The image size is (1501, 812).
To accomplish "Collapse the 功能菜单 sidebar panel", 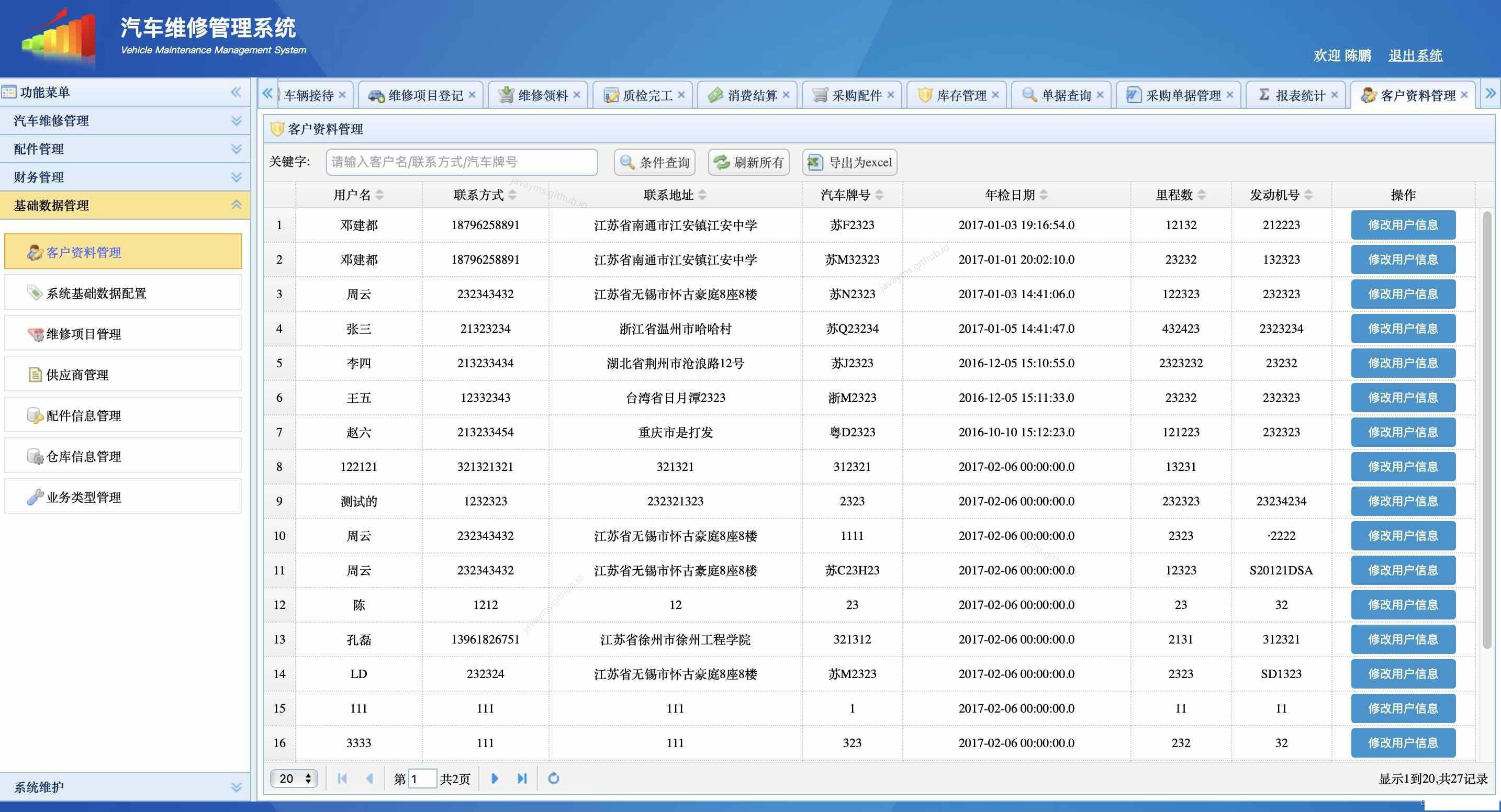I will 236,92.
